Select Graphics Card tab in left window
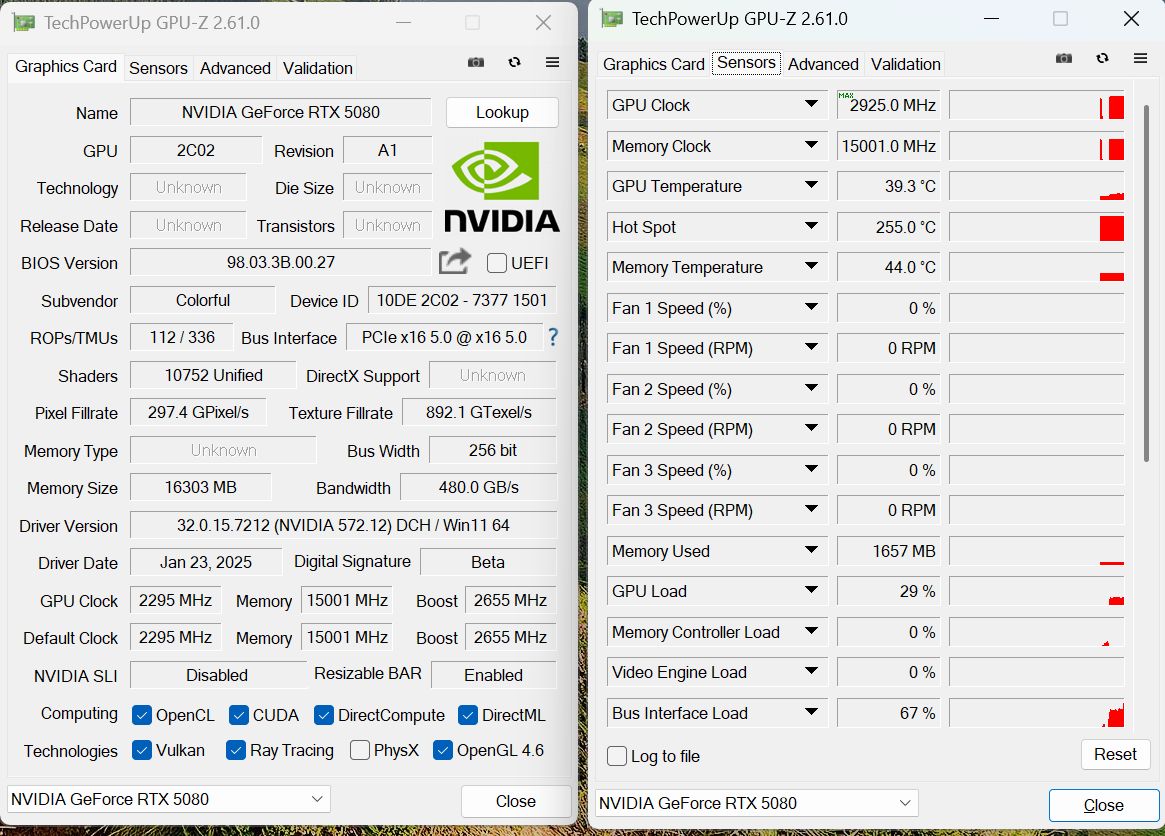Screen dimensions: 1165x836 point(65,67)
